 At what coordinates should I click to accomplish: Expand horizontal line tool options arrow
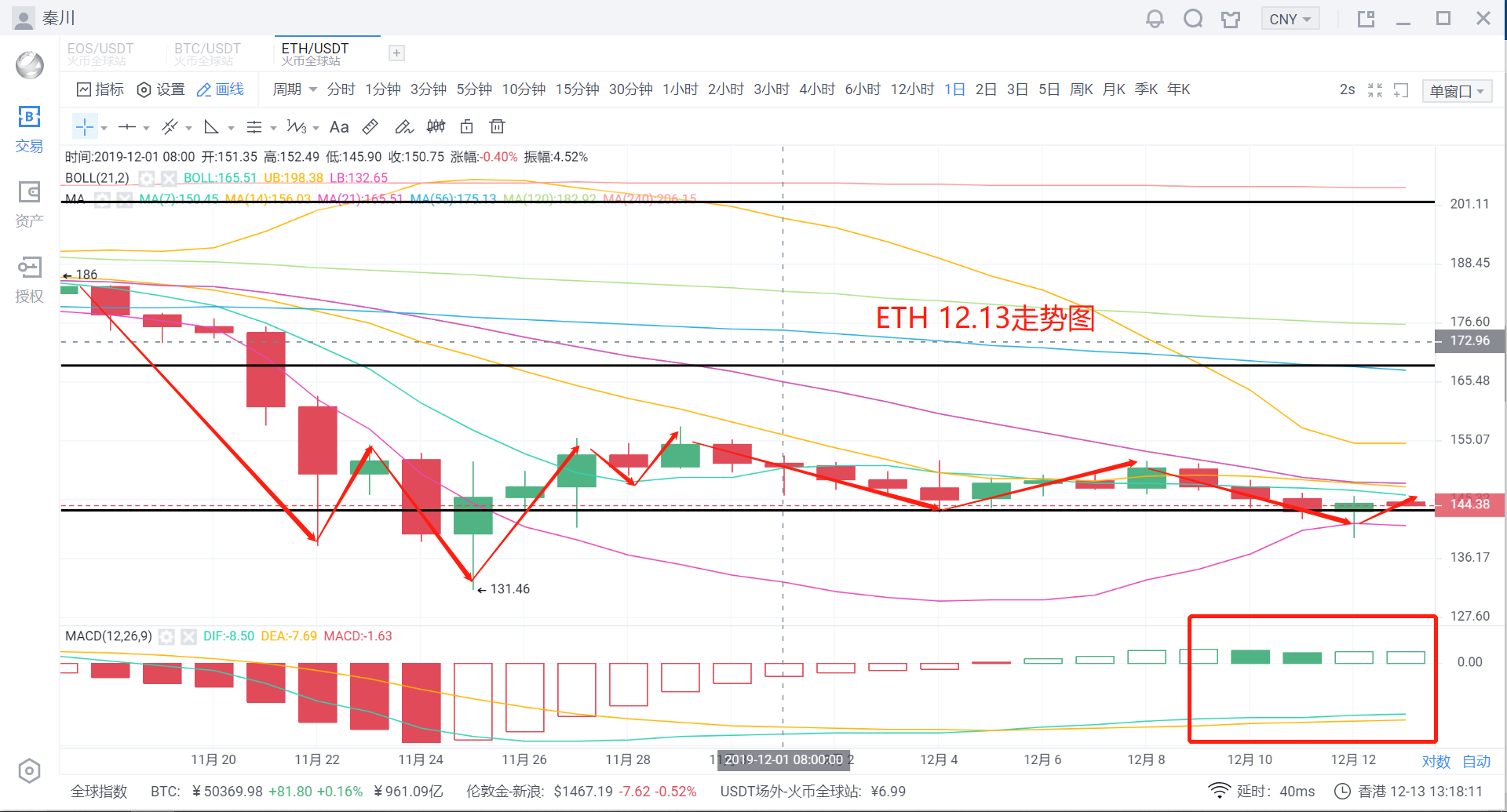pos(147,127)
